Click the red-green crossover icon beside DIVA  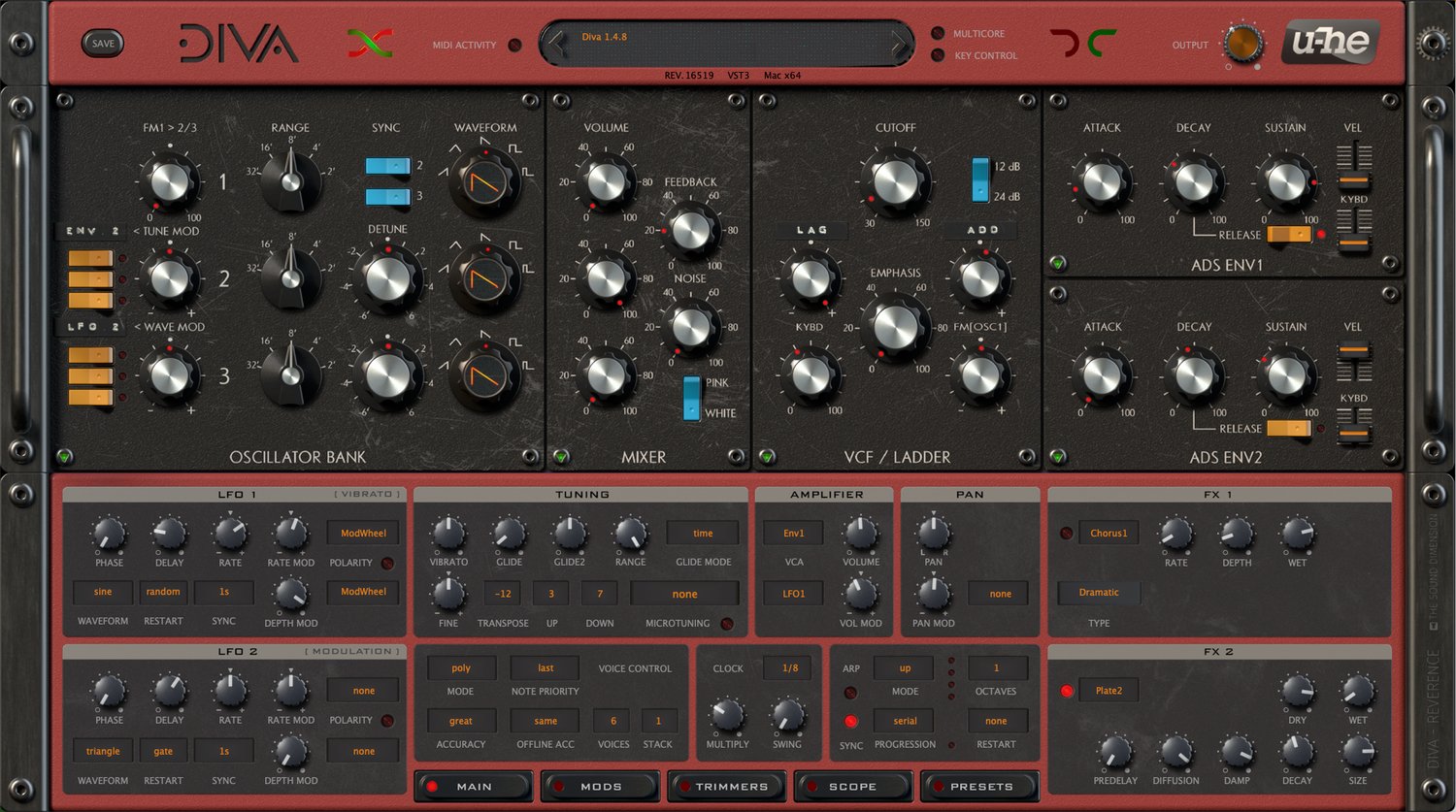(x=370, y=43)
